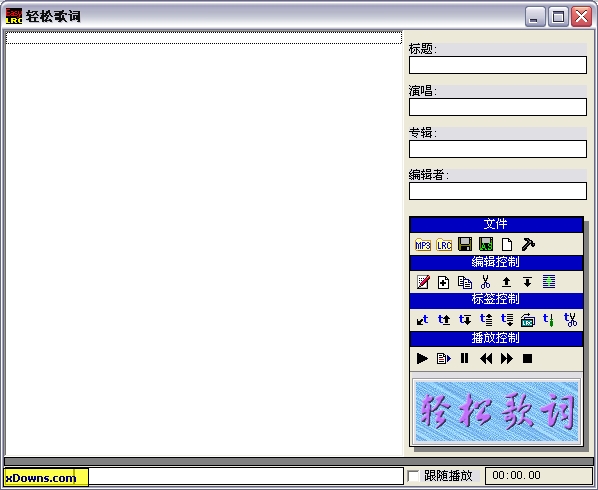The image size is (598, 490).
Task: Pause the playback
Action: tap(465, 358)
